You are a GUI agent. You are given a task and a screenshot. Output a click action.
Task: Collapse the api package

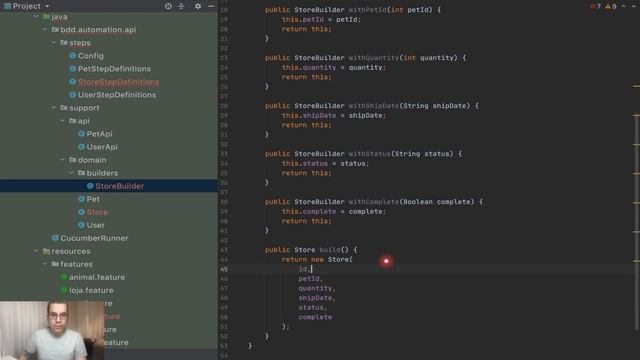pyautogui.click(x=62, y=121)
